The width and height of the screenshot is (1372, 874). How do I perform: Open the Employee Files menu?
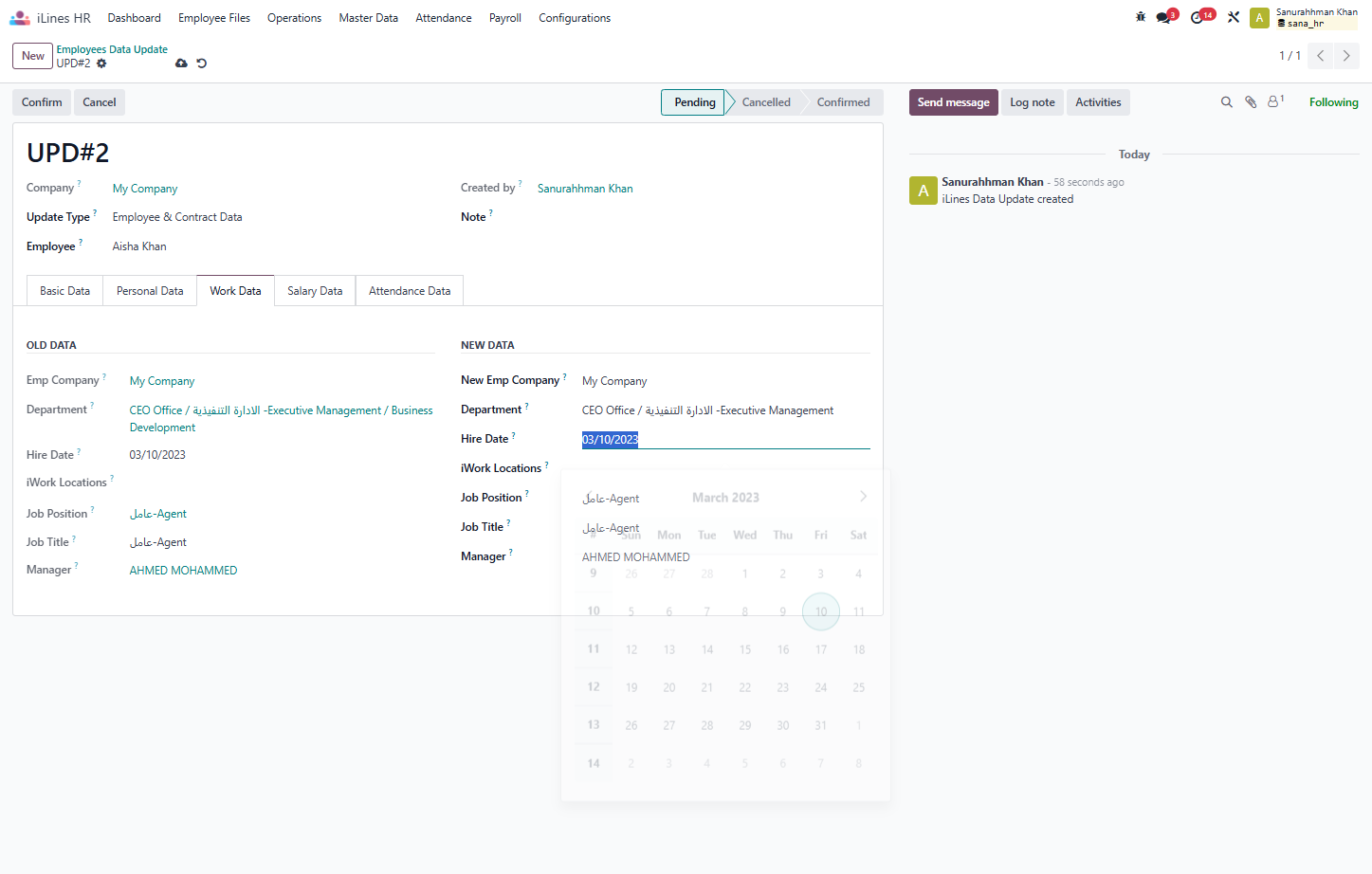[214, 18]
